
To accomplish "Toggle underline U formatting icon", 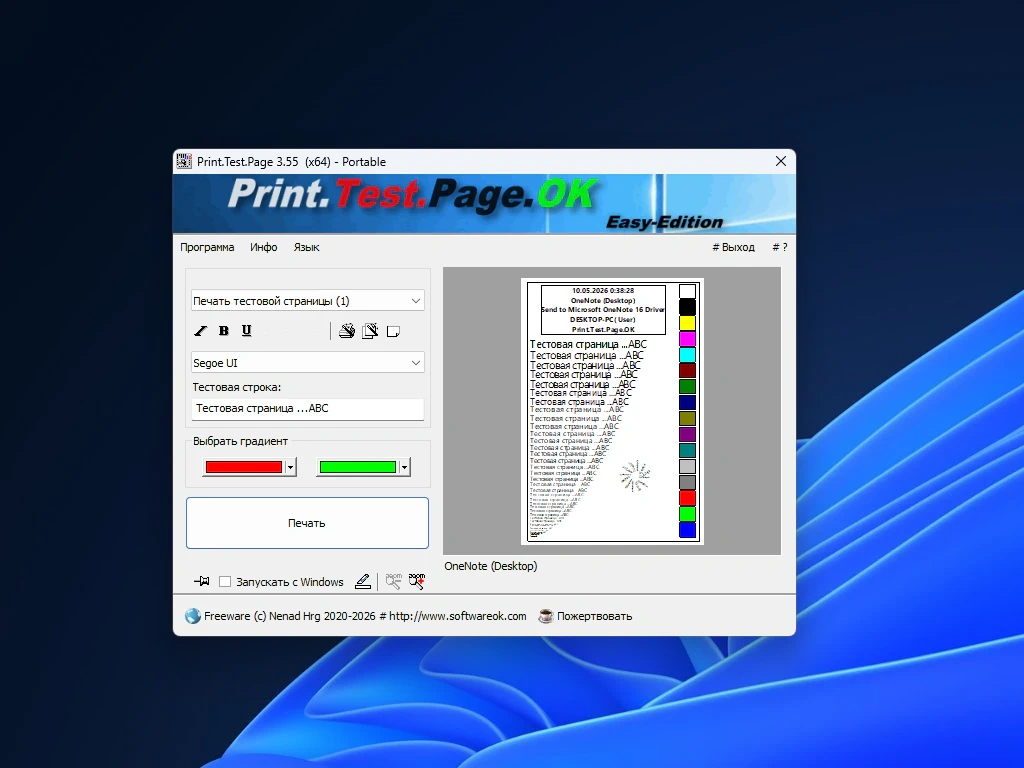I will pos(246,331).
